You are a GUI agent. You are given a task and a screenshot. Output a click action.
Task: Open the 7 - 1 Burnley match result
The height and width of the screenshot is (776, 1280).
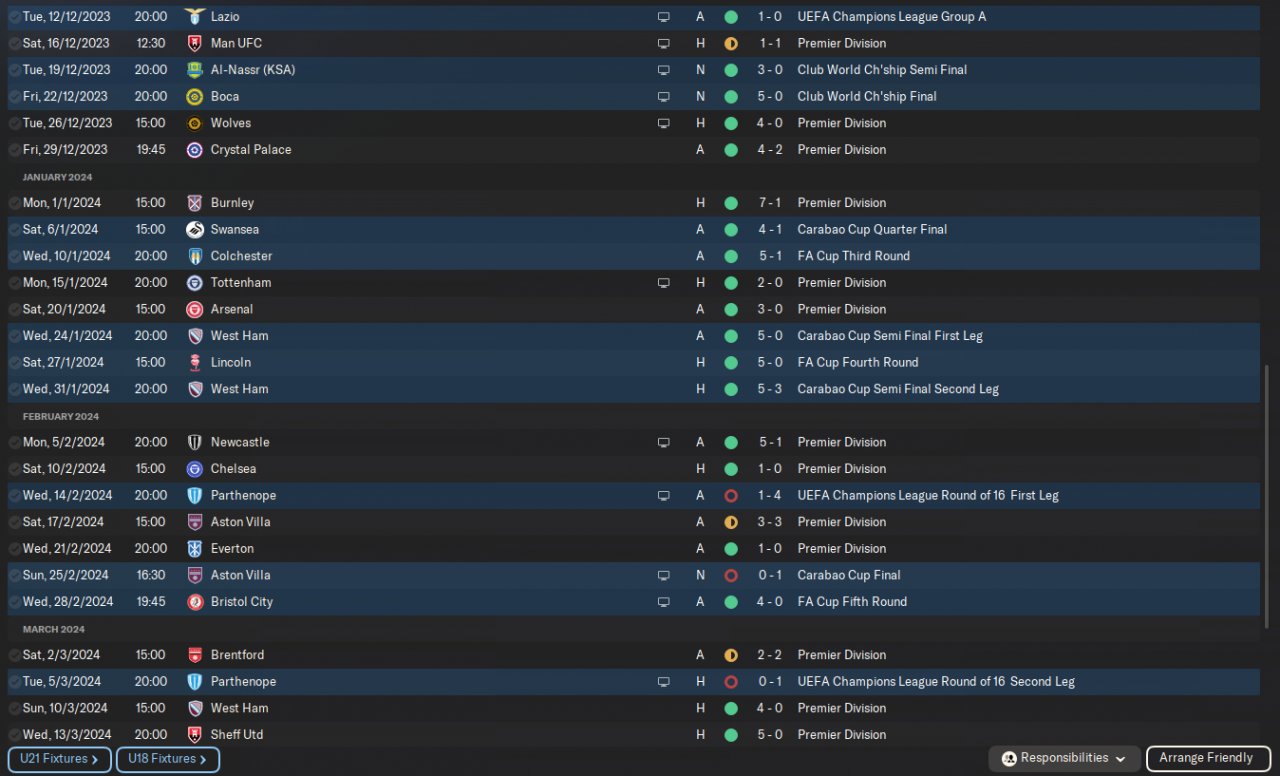point(769,203)
